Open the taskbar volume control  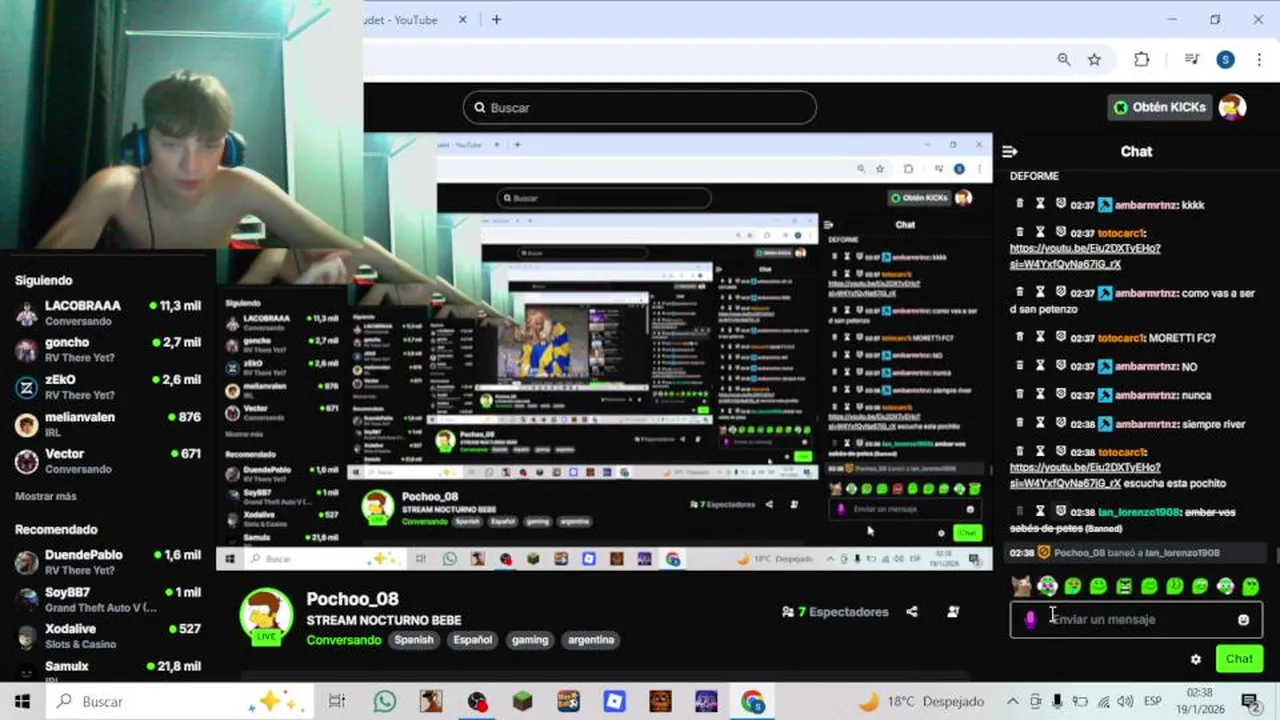[1125, 702]
